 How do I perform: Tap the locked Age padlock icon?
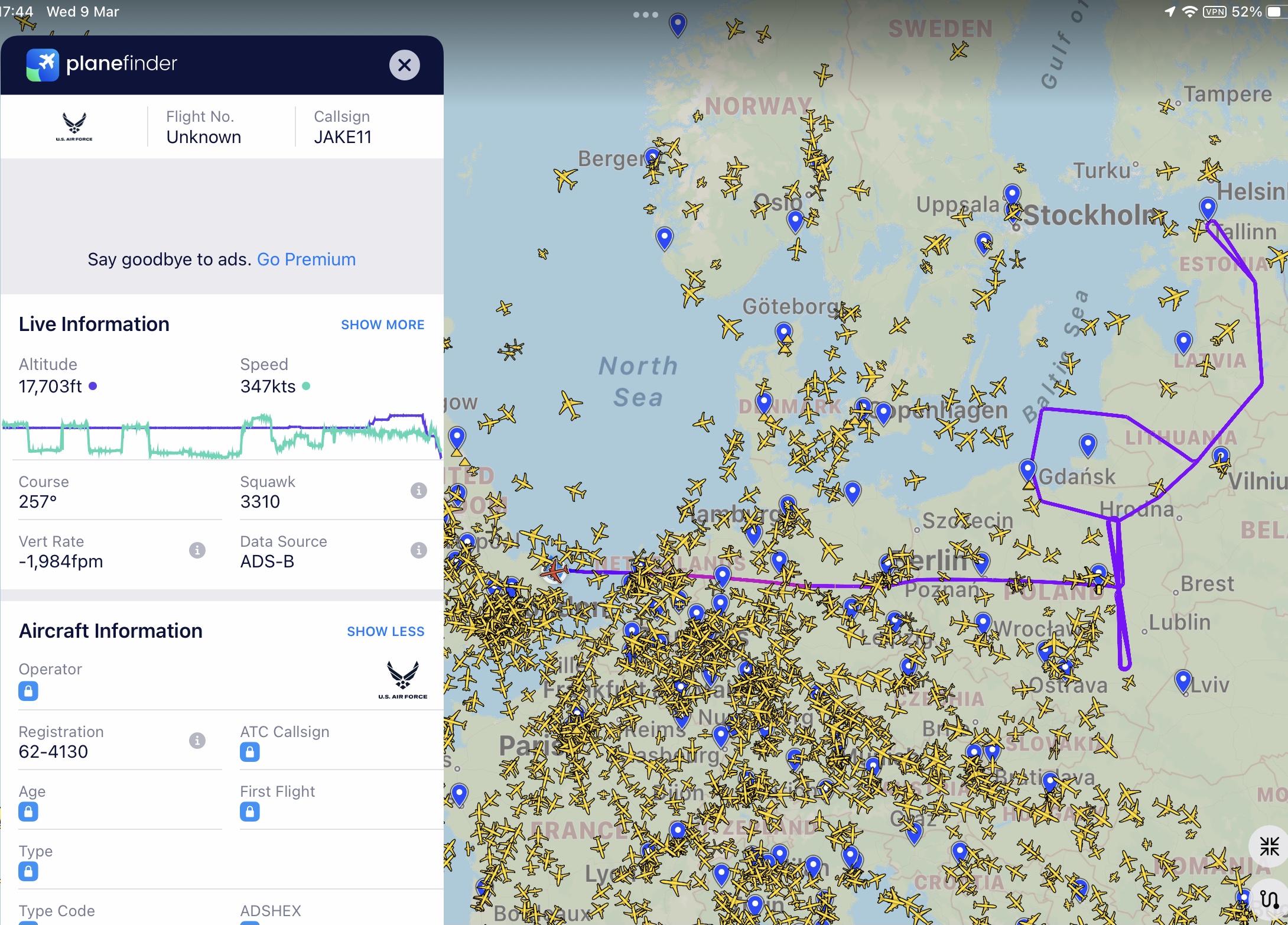pyautogui.click(x=28, y=812)
